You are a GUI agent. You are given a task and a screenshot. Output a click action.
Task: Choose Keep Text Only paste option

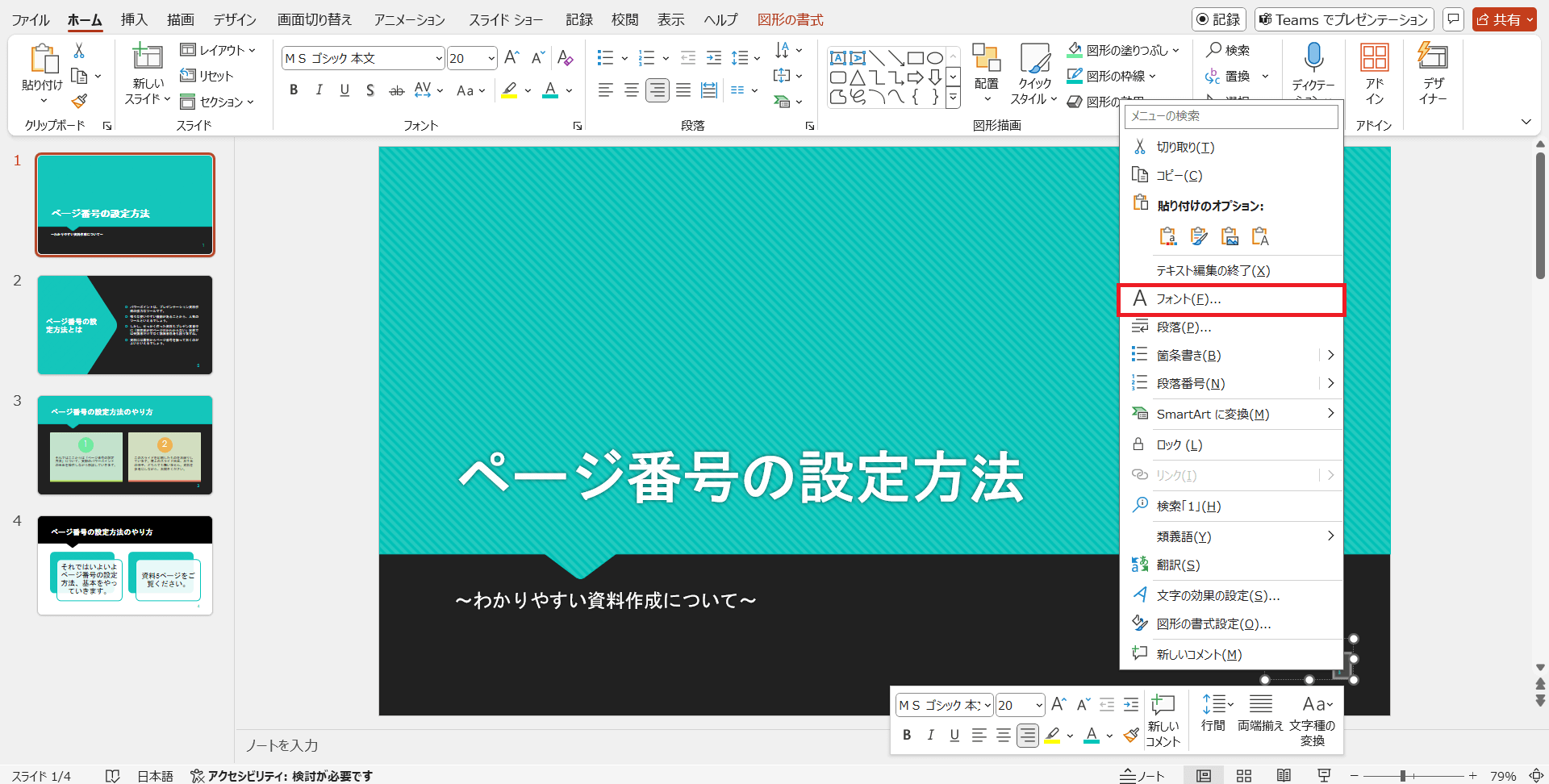[1260, 236]
